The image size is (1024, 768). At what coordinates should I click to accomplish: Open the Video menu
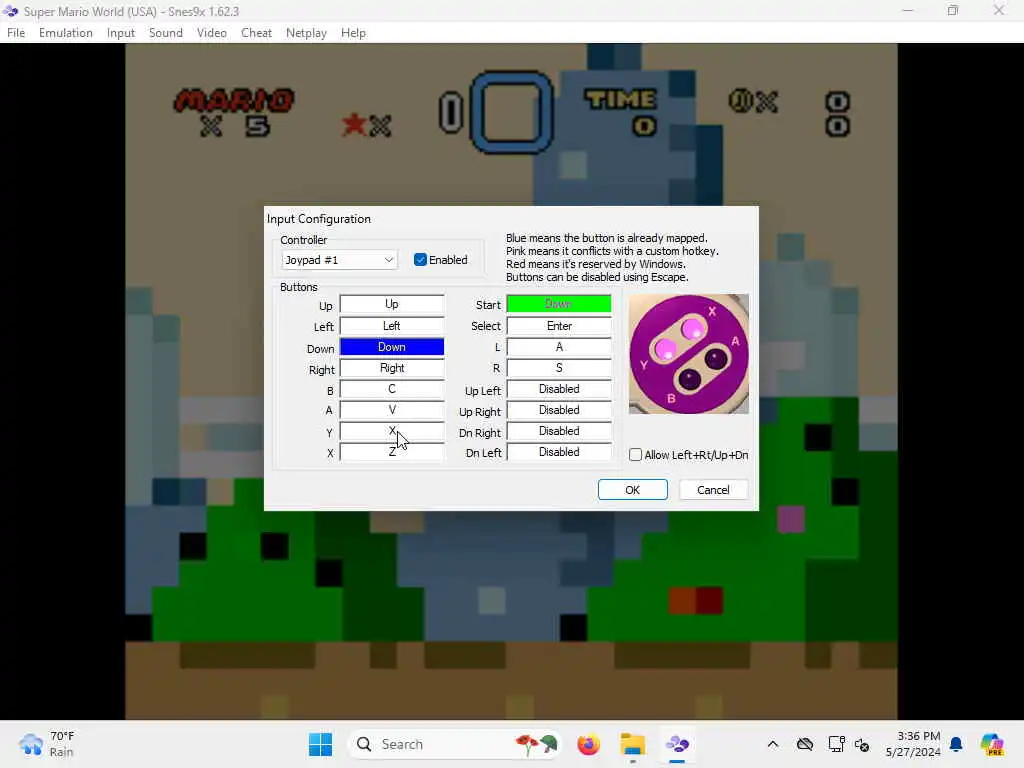point(212,33)
